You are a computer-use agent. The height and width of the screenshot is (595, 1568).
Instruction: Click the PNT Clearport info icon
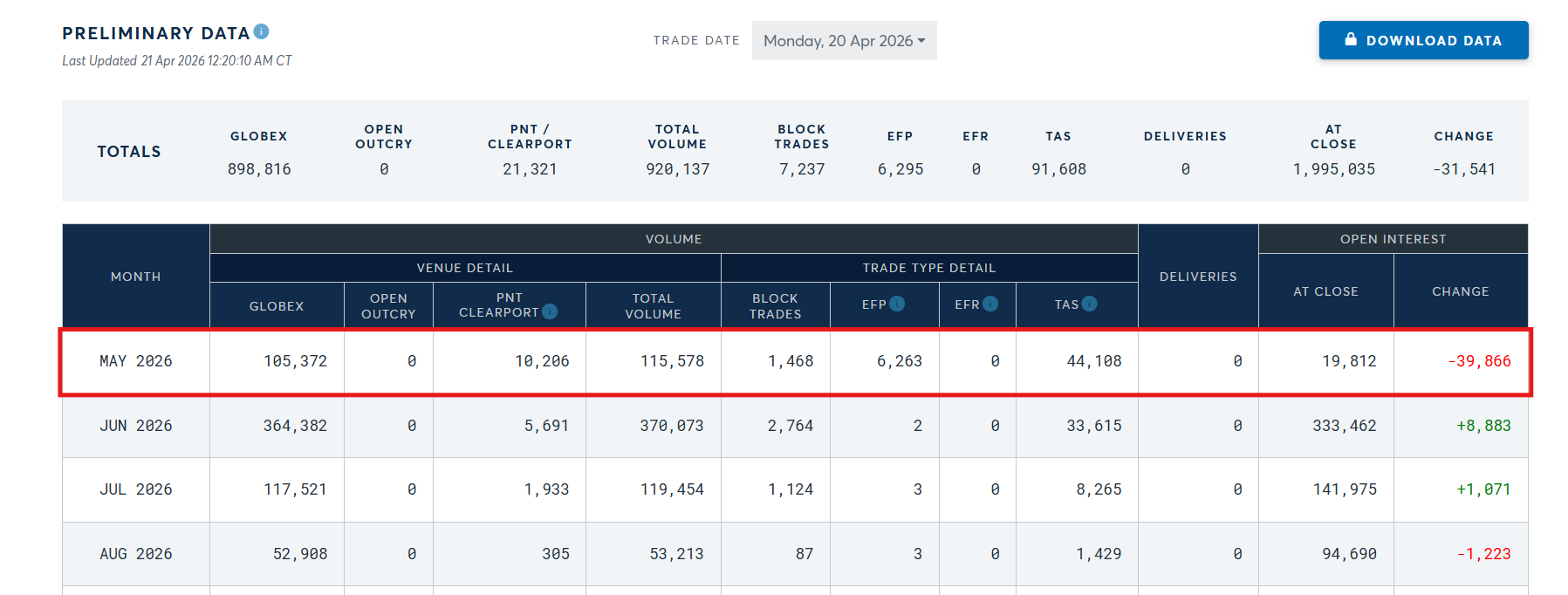(x=550, y=311)
